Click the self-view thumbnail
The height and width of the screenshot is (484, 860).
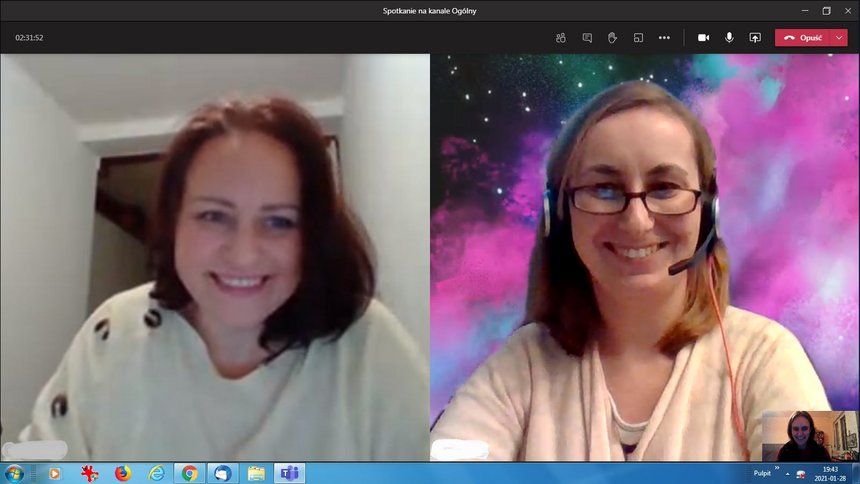(x=810, y=436)
